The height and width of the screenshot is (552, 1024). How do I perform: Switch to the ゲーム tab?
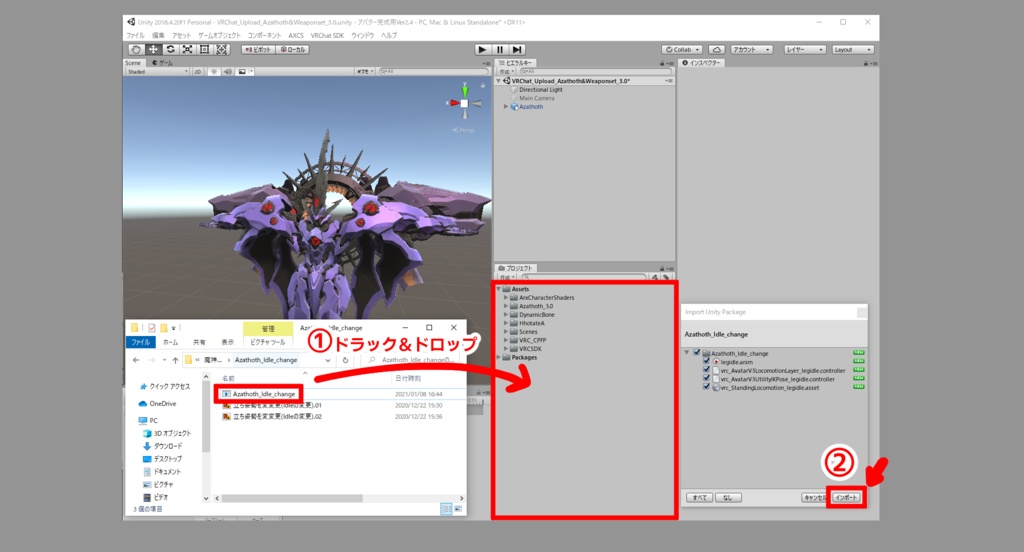[163, 63]
